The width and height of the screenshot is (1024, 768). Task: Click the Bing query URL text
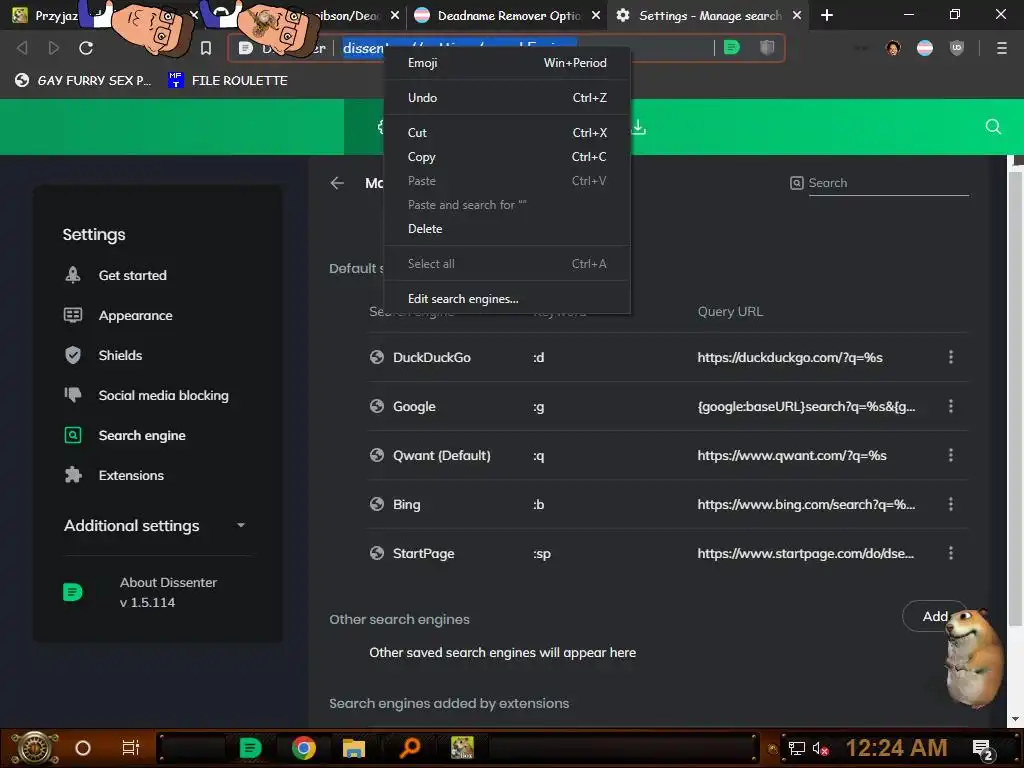click(x=806, y=504)
